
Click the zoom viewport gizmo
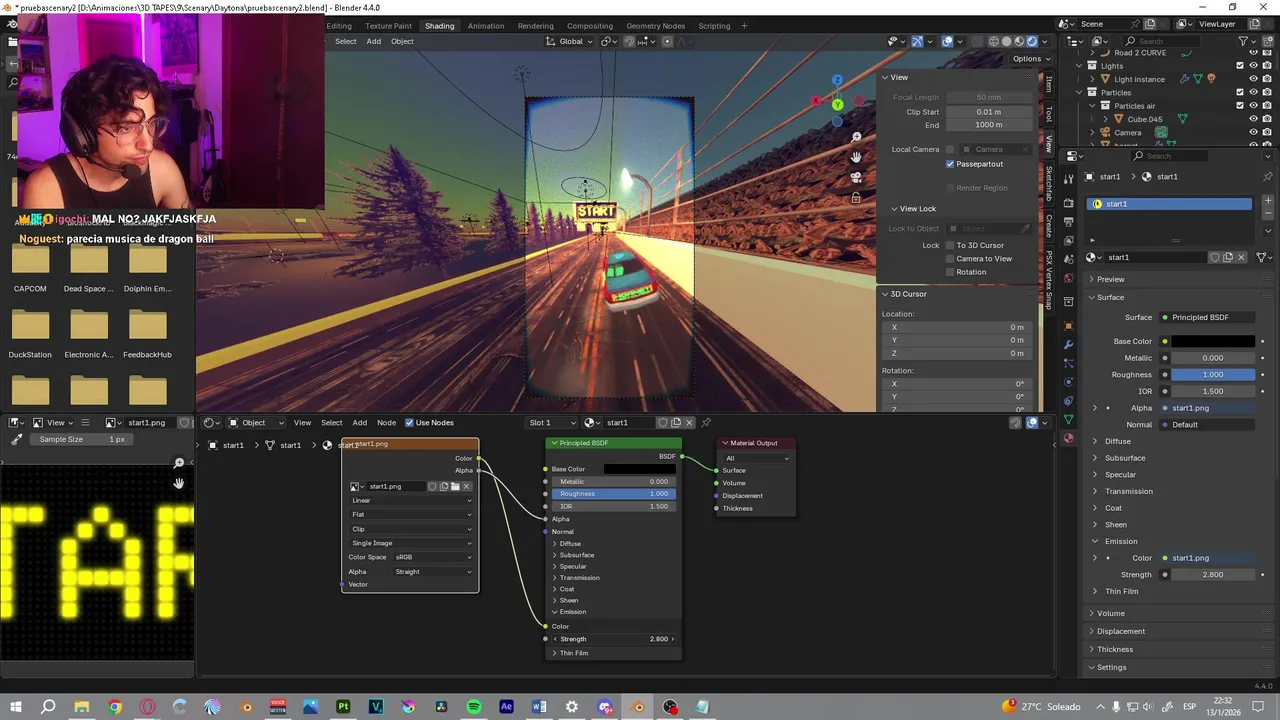pyautogui.click(x=856, y=137)
